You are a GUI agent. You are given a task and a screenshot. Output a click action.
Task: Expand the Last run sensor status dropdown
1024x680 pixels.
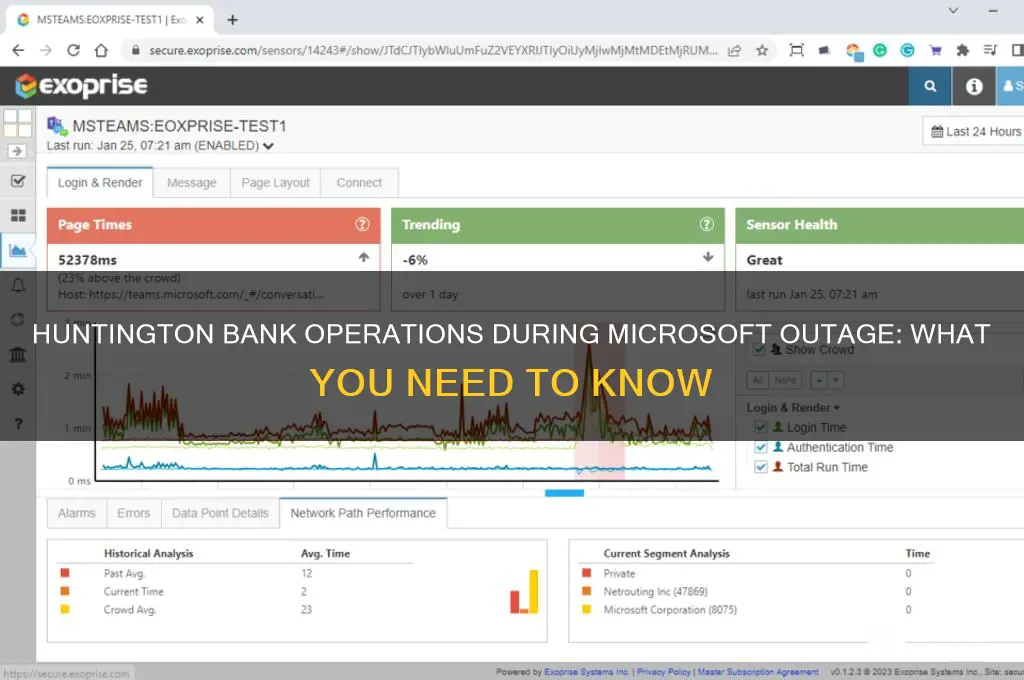pos(268,146)
